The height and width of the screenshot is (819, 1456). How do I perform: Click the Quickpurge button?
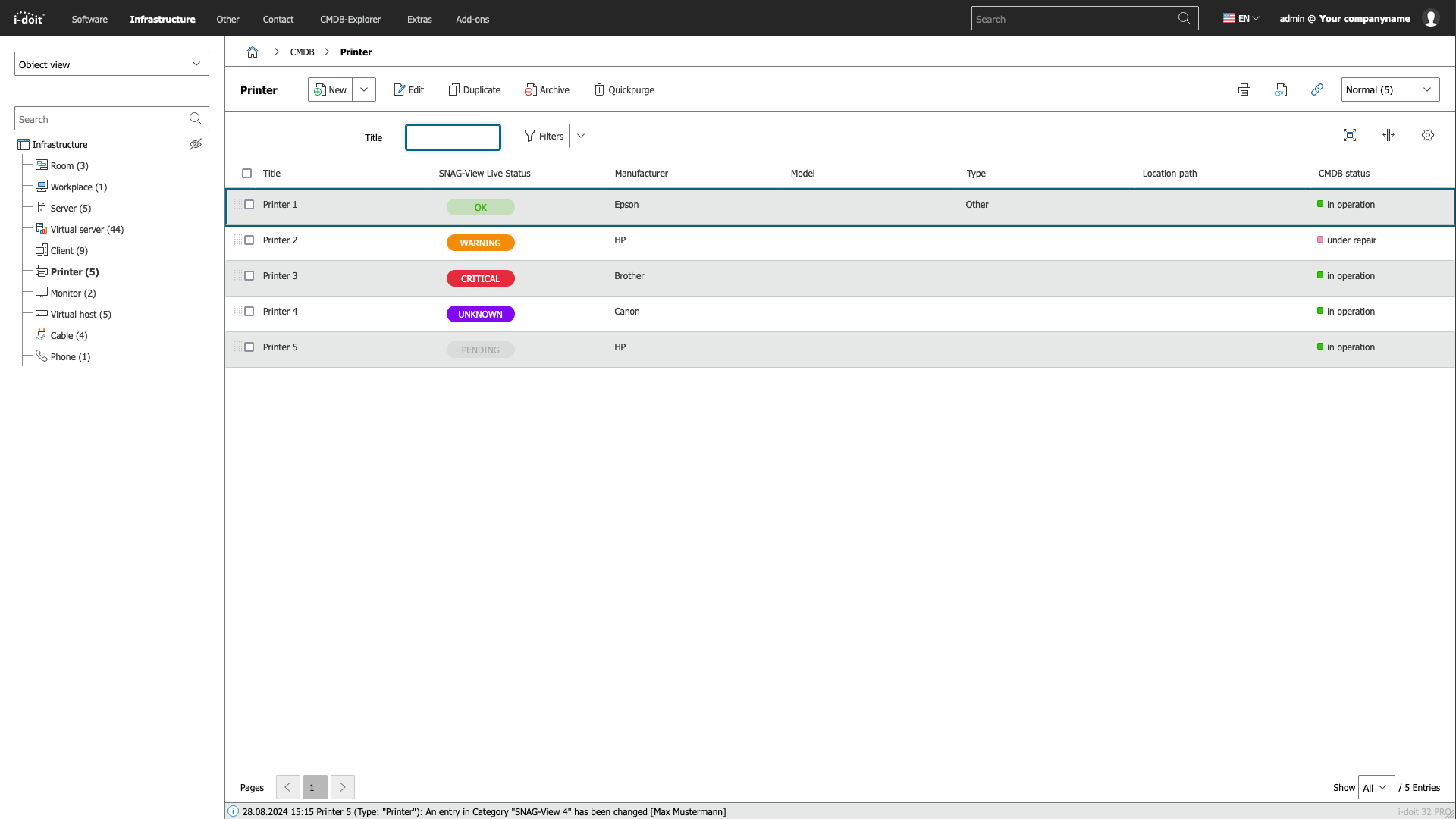click(x=624, y=90)
